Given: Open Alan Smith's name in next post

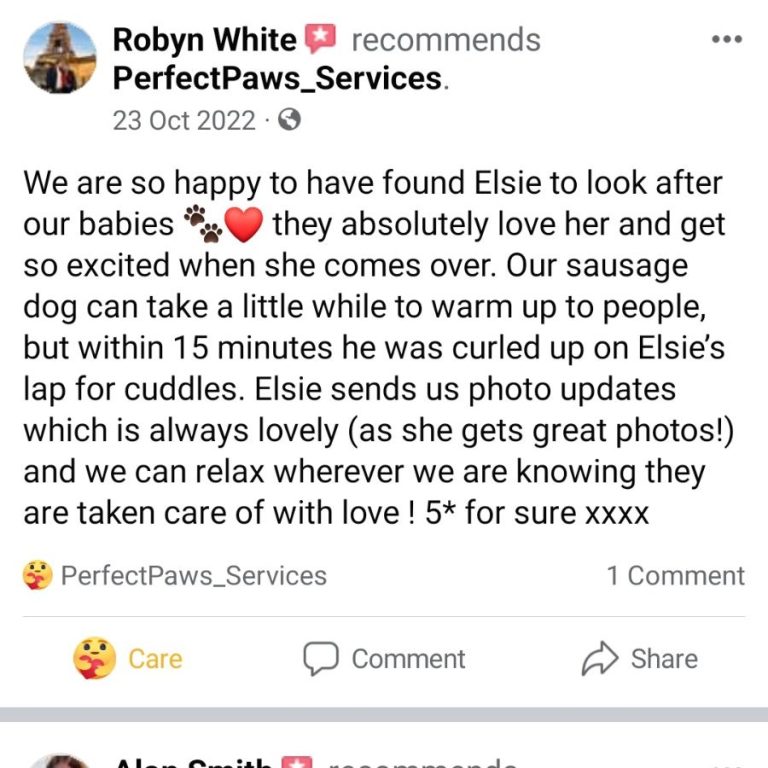Looking at the screenshot, I should pyautogui.click(x=193, y=762).
